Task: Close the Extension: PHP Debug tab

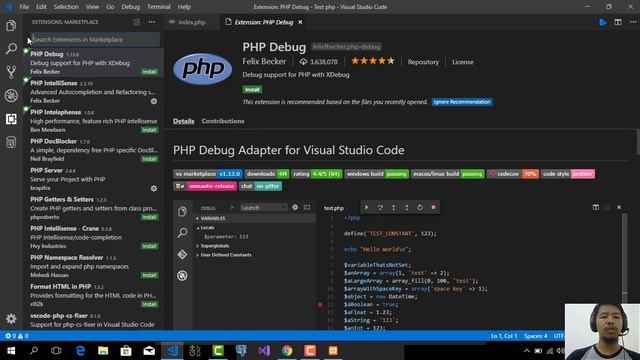Action: coord(300,22)
